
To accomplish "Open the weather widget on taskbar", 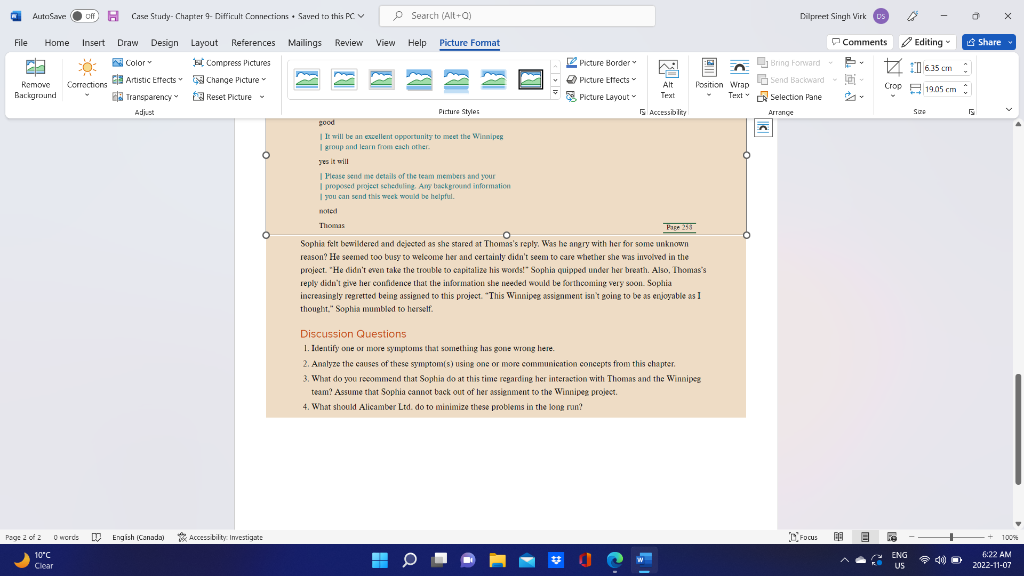I will (x=33, y=560).
